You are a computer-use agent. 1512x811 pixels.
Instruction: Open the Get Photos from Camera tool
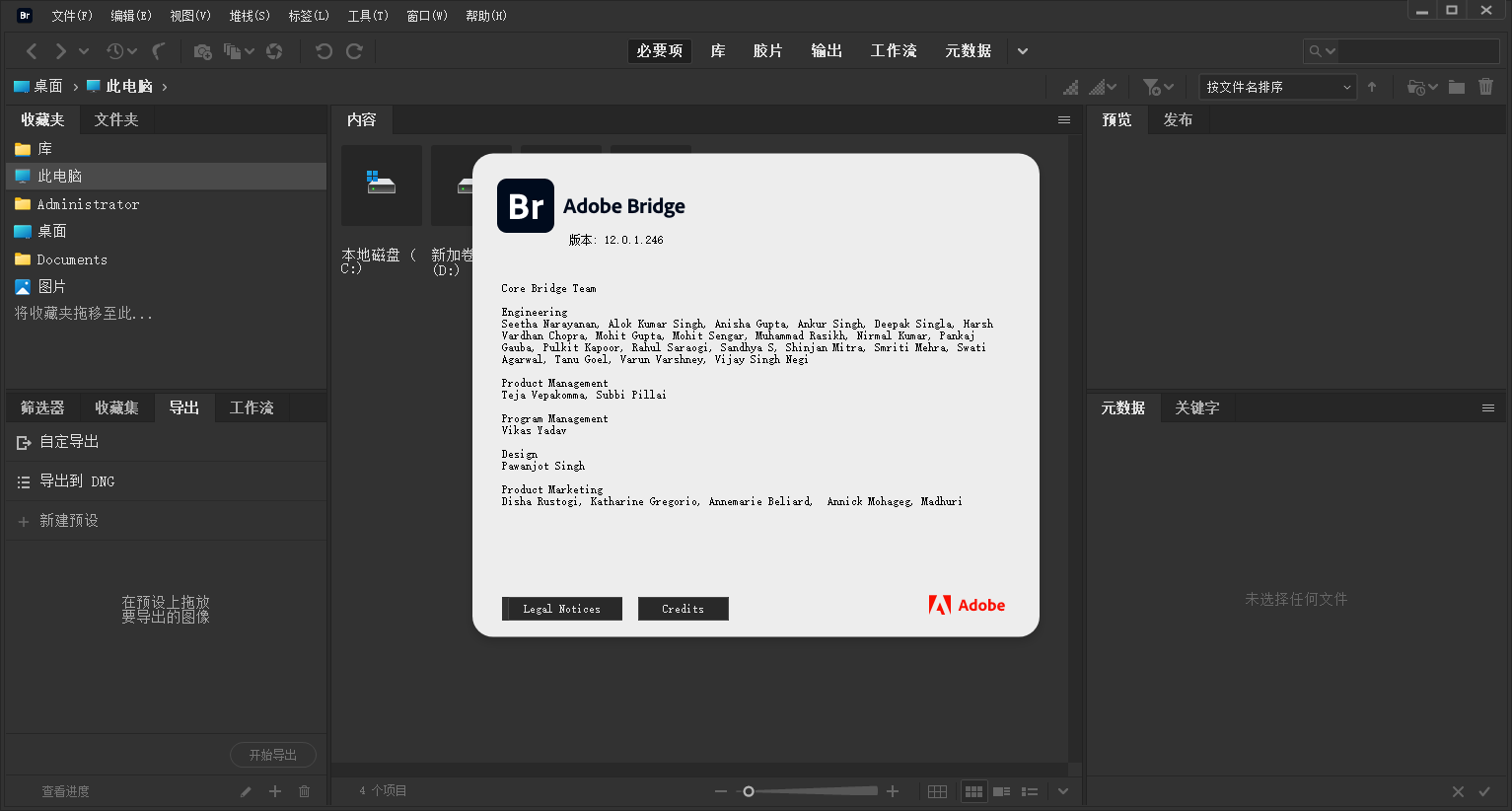click(x=203, y=51)
